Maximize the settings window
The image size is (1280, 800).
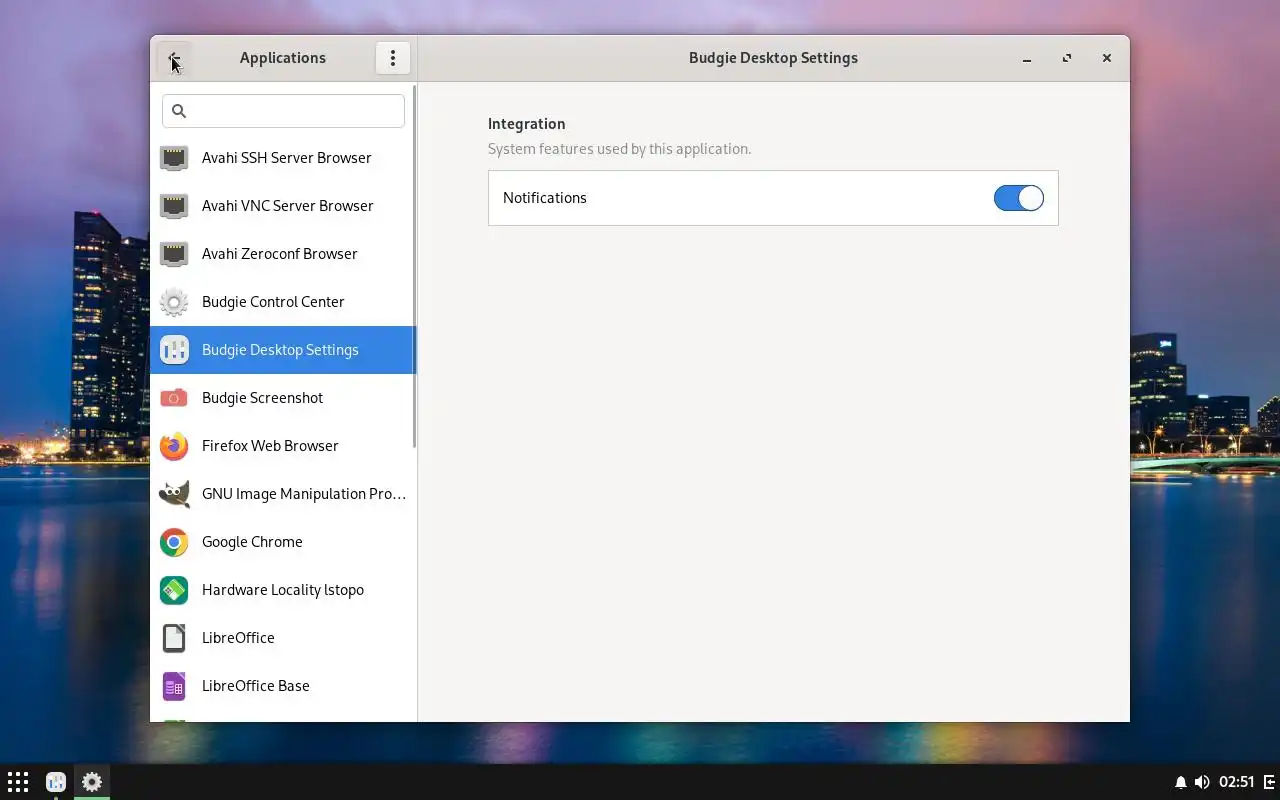click(x=1067, y=58)
